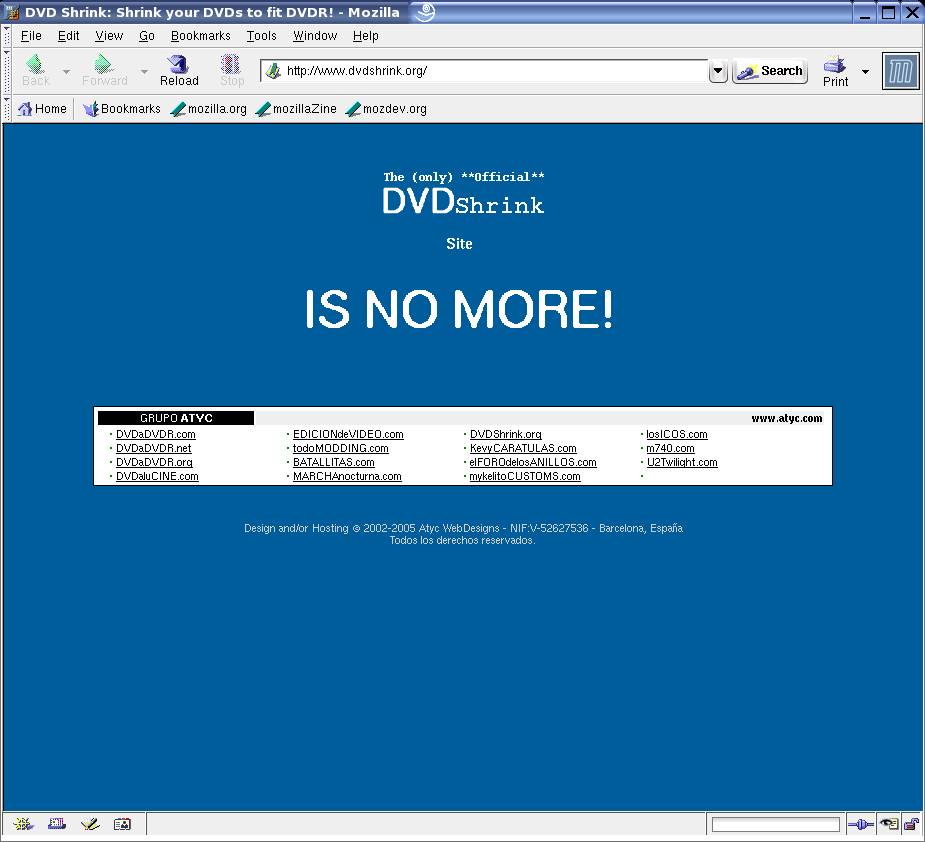This screenshot has height=842, width=925.
Task: Open Mail from the status bar icon
Action: (x=57, y=824)
